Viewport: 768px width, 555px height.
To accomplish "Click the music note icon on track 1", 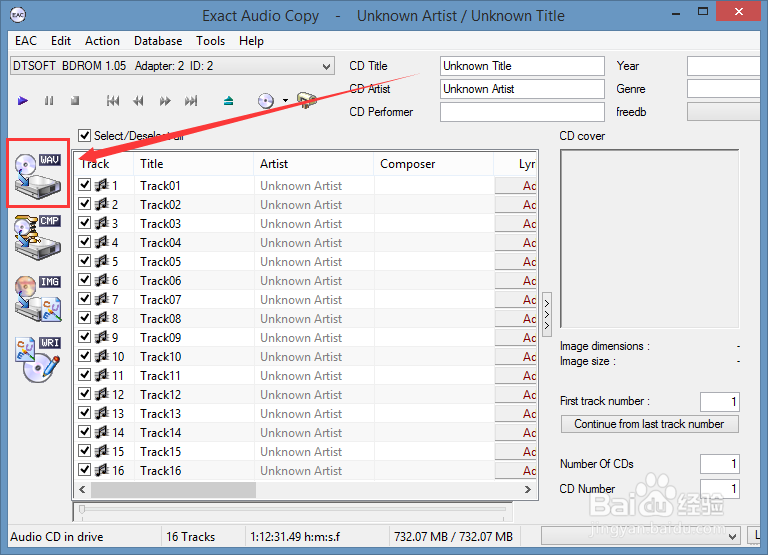I will 101,185.
